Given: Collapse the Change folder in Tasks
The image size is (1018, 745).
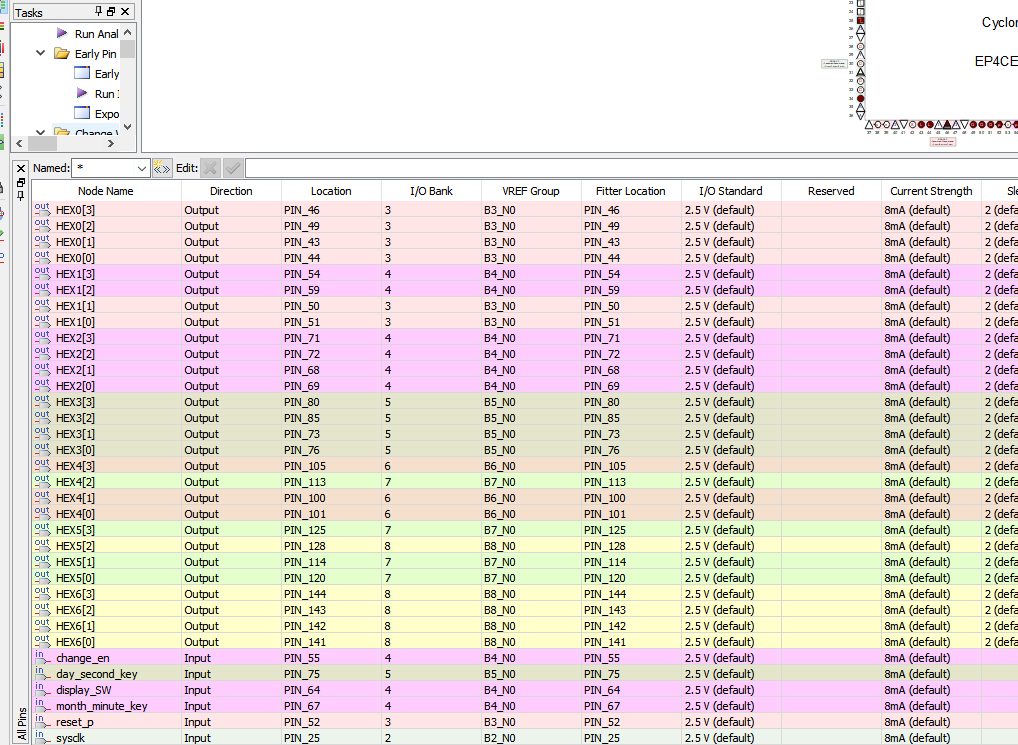Looking at the screenshot, I should coord(40,132).
